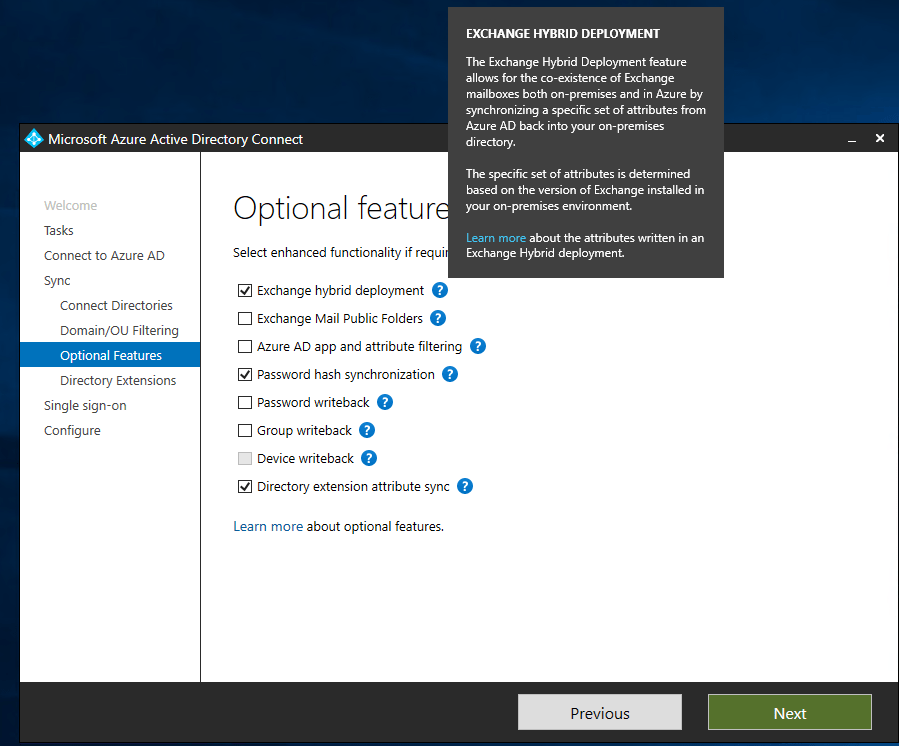Image resolution: width=899 pixels, height=746 pixels.
Task: Open help icon beside Group writeback
Action: [367, 430]
